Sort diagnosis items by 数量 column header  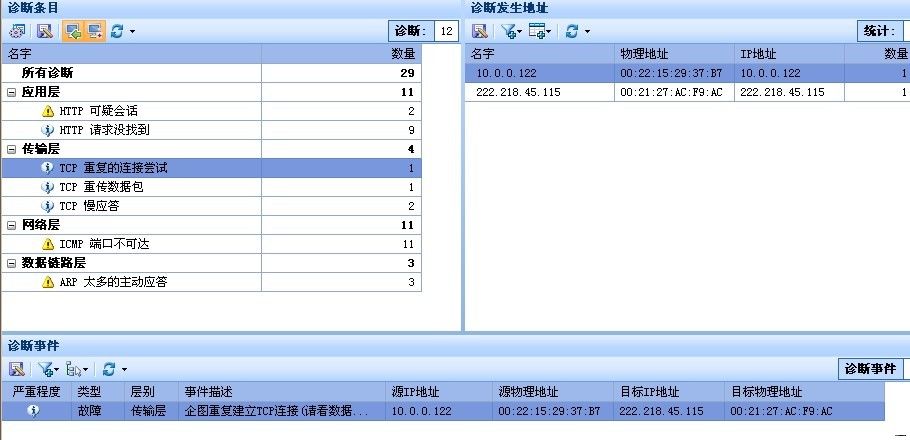(x=341, y=54)
